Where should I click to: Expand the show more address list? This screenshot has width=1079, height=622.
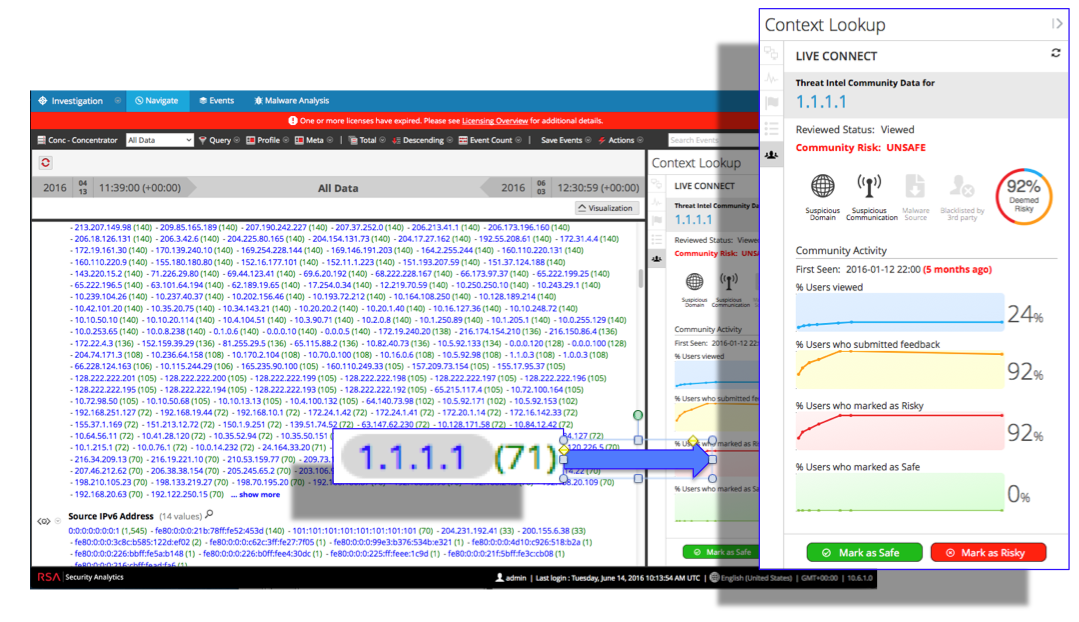tap(256, 494)
